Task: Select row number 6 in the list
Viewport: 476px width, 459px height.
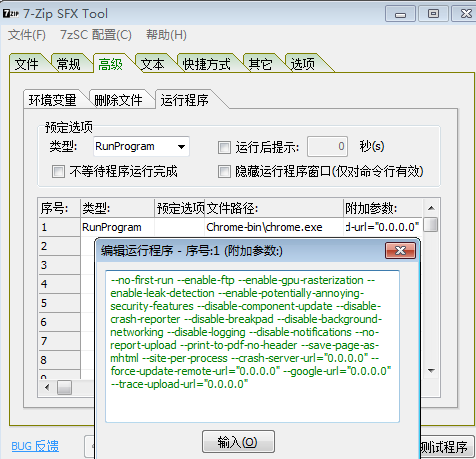Action: tap(59, 322)
